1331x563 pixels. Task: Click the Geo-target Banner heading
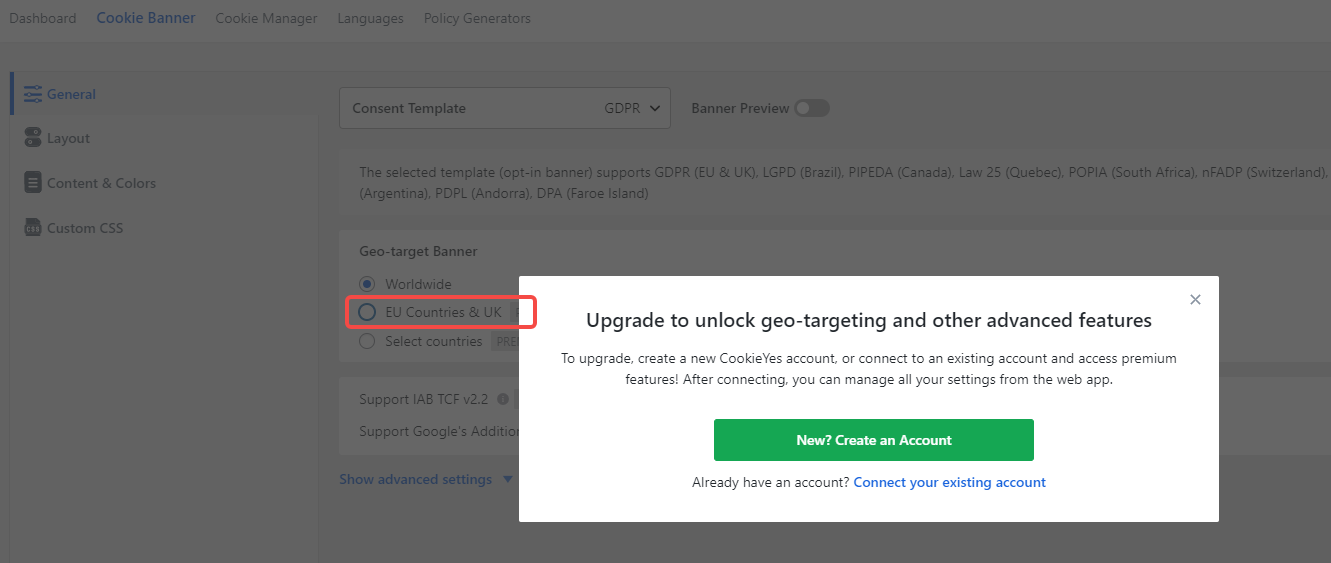pos(418,251)
